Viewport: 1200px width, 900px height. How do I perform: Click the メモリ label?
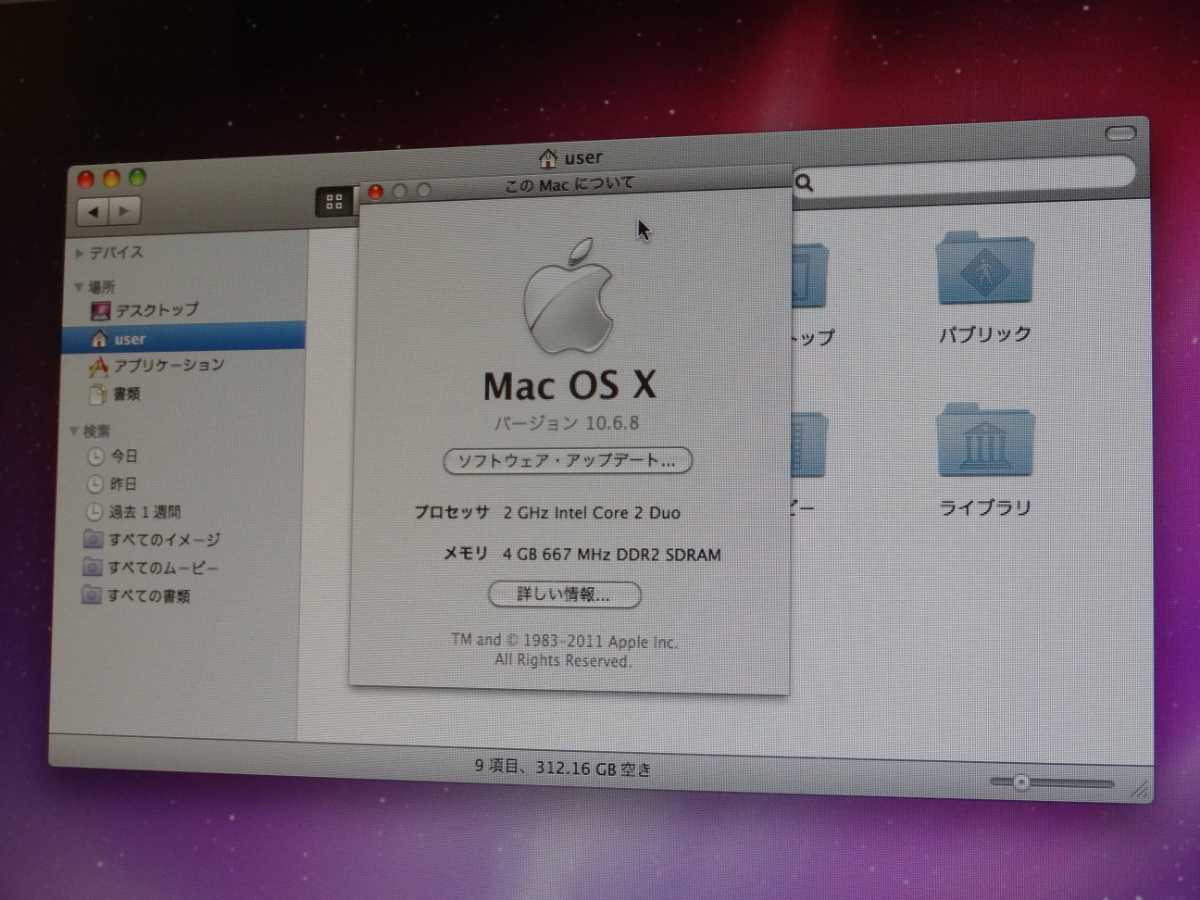pyautogui.click(x=466, y=553)
